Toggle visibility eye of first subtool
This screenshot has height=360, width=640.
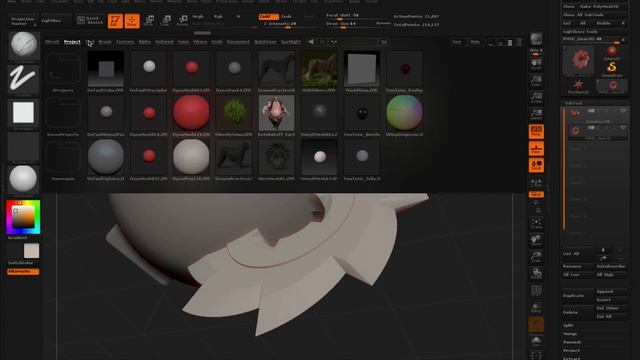pos(623,111)
